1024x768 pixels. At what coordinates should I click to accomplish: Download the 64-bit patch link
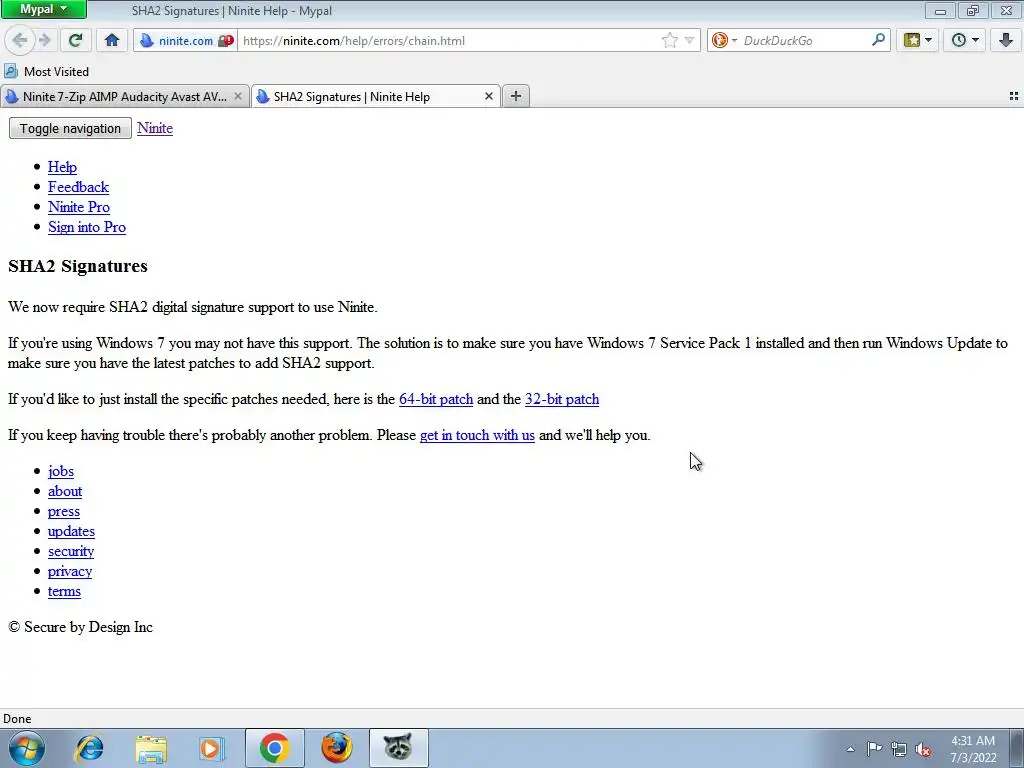436,399
